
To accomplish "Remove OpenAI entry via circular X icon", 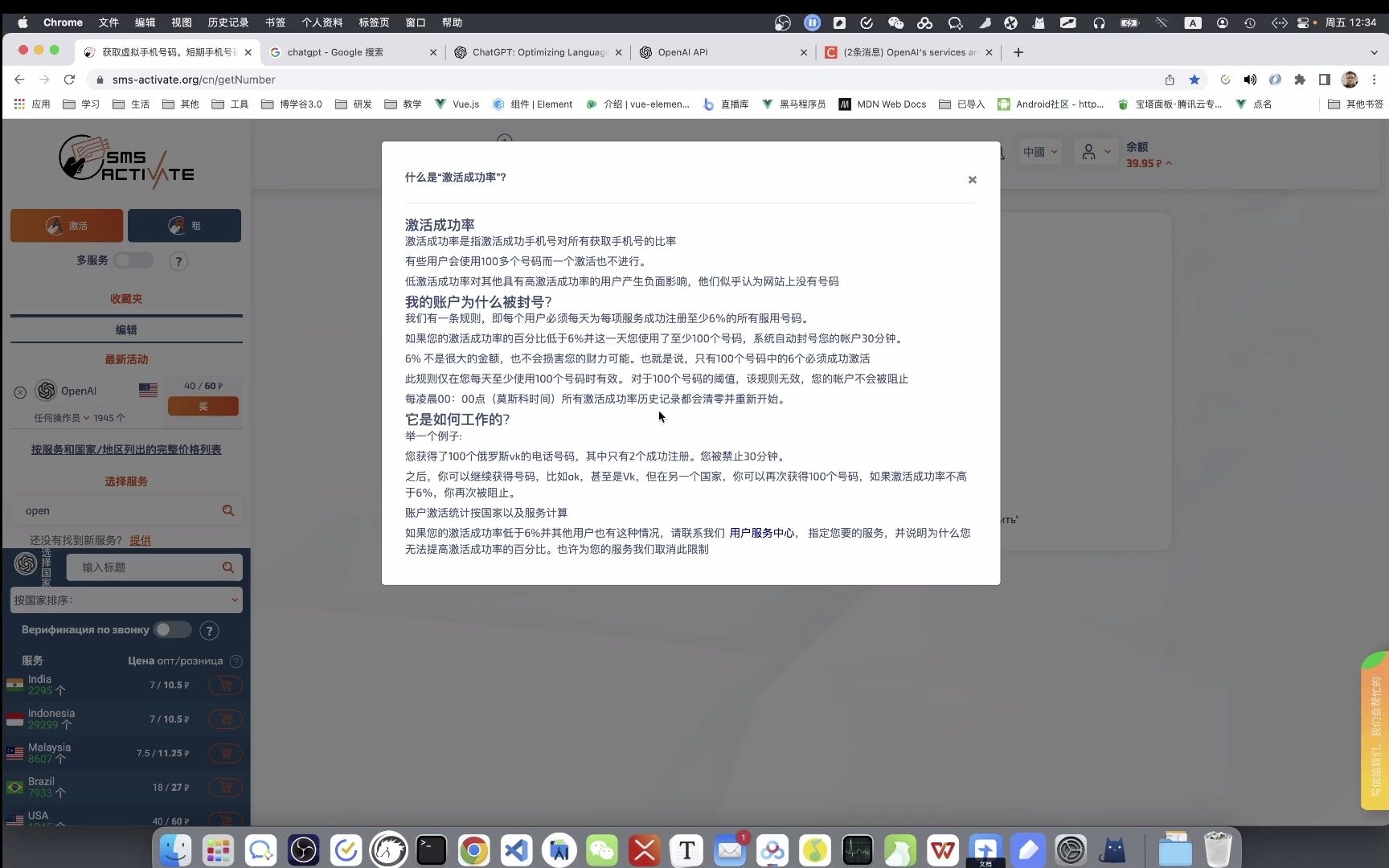I will point(19,391).
